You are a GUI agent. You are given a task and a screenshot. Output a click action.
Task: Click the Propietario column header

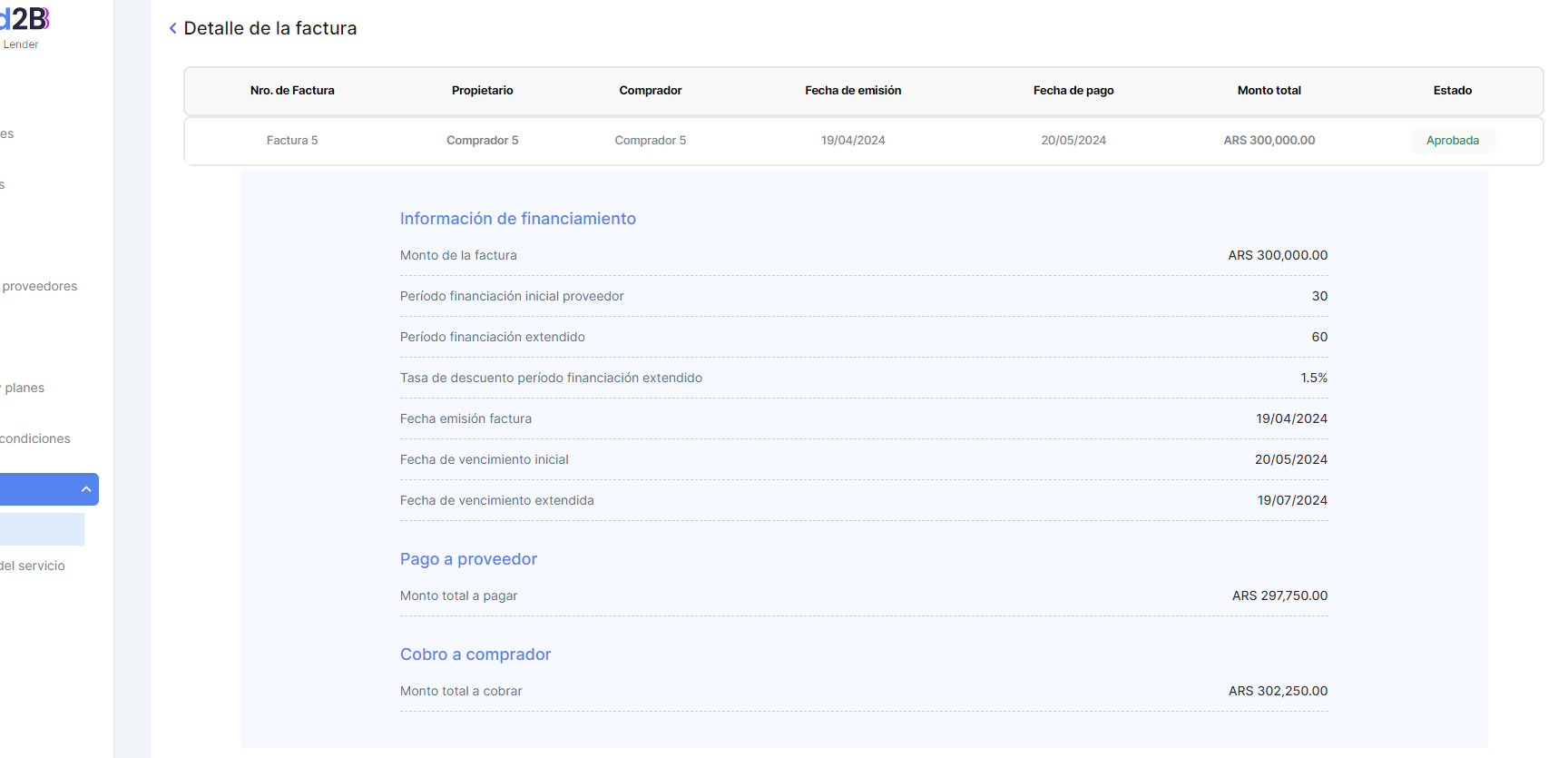[x=482, y=90]
